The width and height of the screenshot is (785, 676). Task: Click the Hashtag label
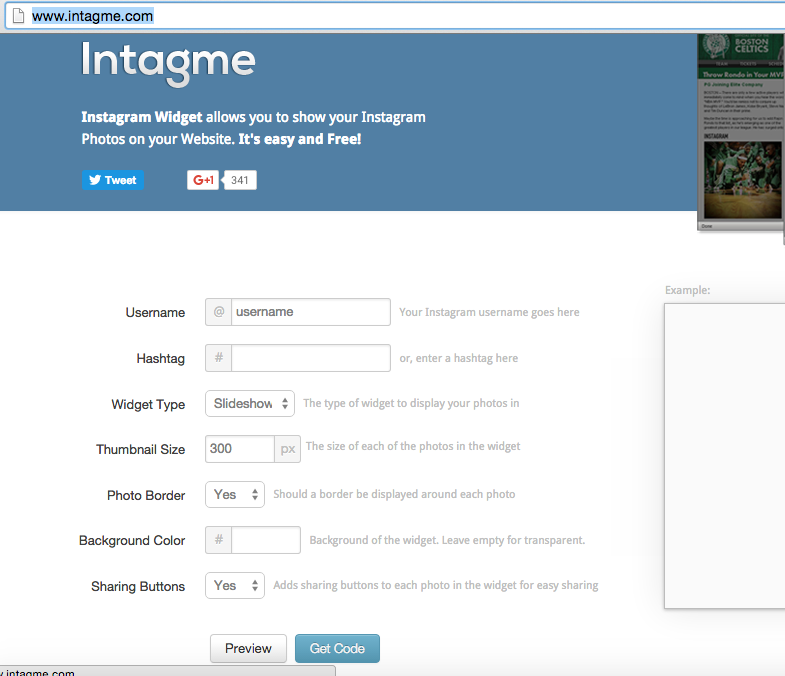[161, 359]
